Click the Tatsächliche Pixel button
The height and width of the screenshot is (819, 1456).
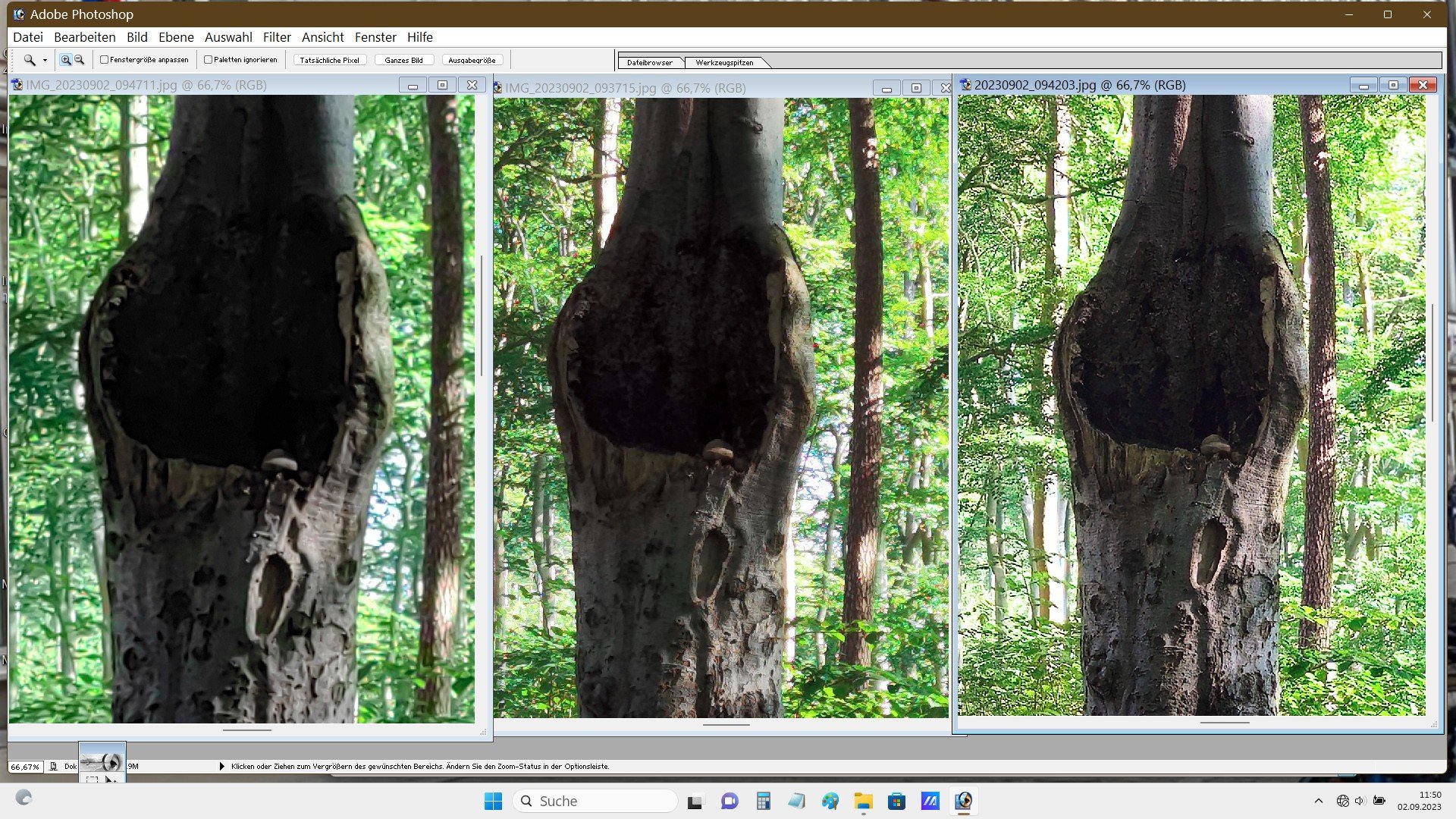tap(329, 60)
